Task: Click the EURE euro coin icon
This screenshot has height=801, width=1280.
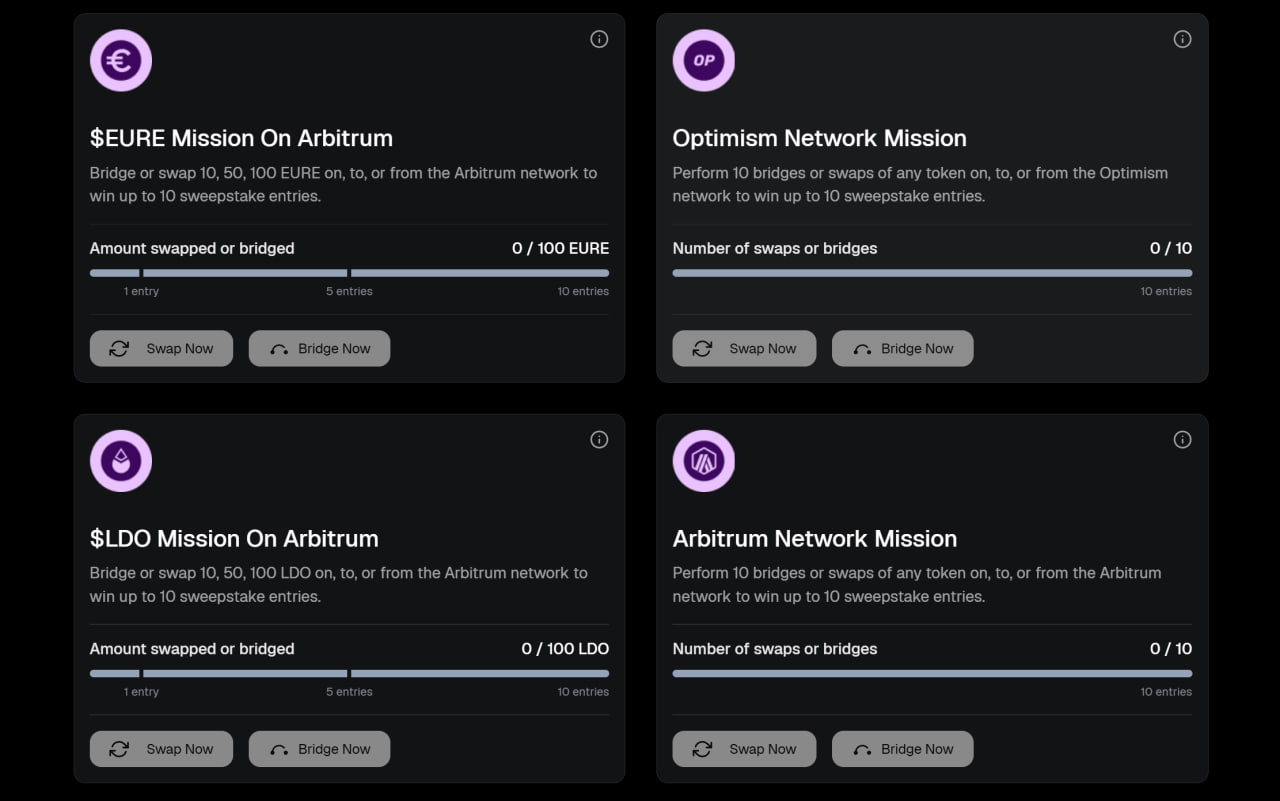Action: click(121, 61)
